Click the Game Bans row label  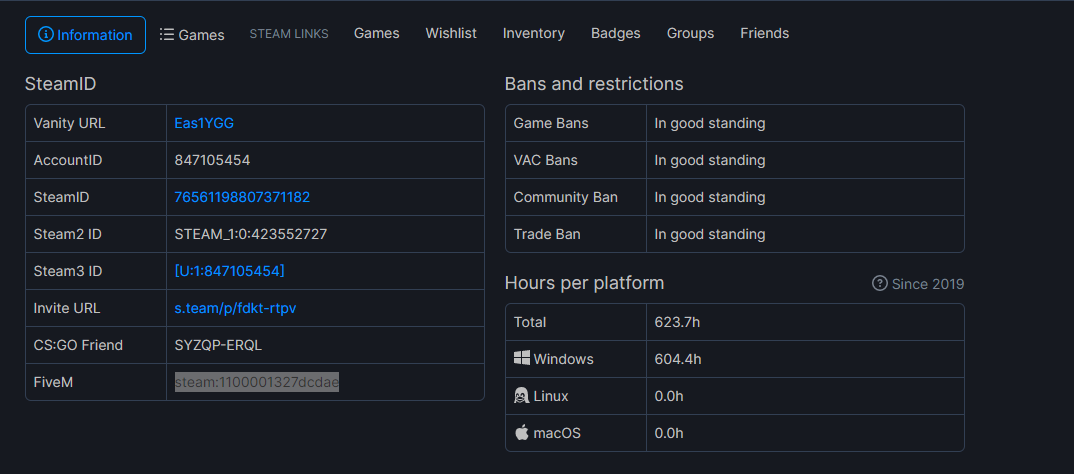point(551,123)
